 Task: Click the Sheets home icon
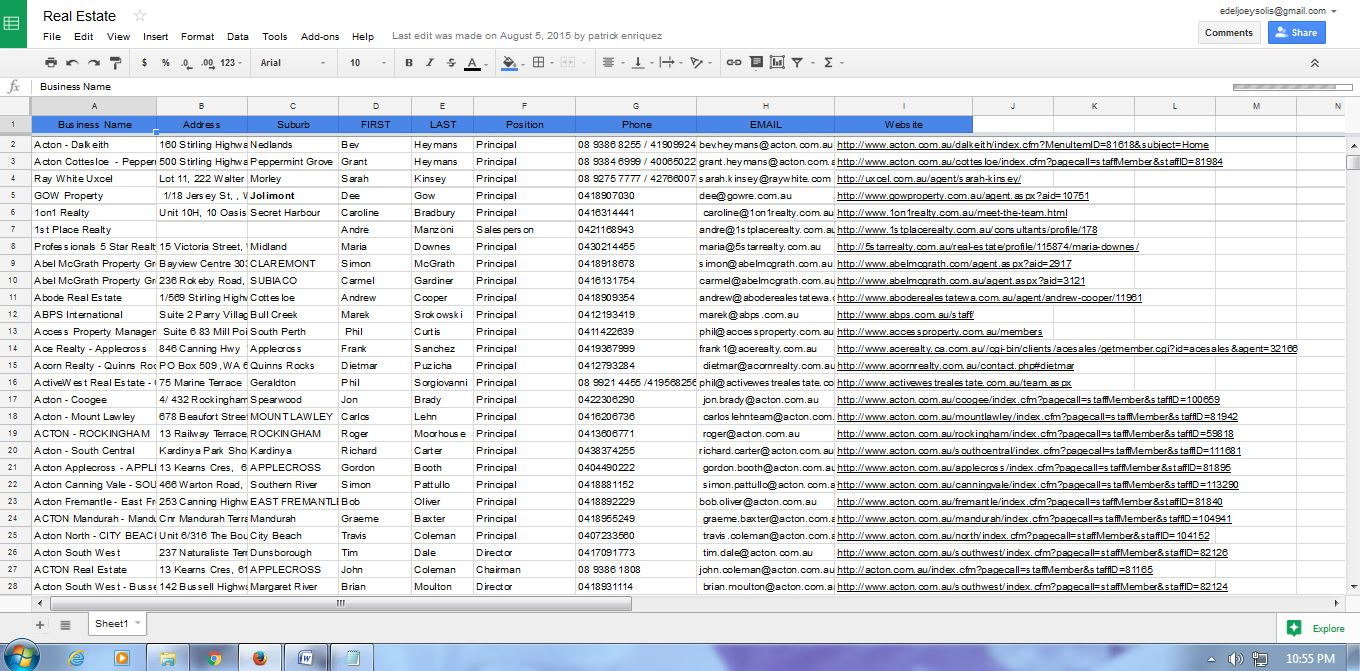[13, 23]
